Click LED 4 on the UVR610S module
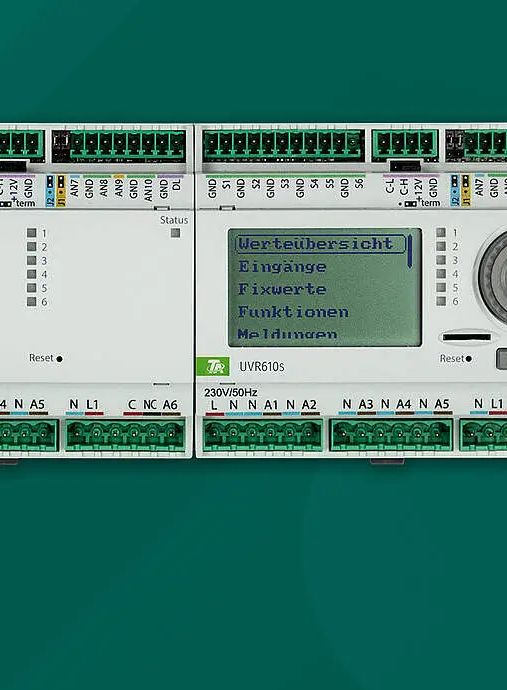Viewport: 507px width, 690px height. (441, 274)
